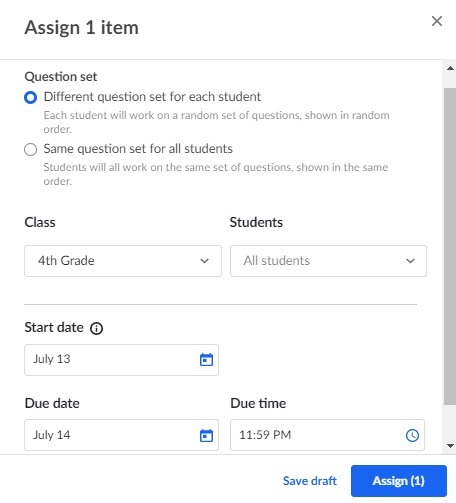Focus the 11:59 PM due time field
Image resolution: width=456 pixels, height=503 pixels.
[x=327, y=435]
